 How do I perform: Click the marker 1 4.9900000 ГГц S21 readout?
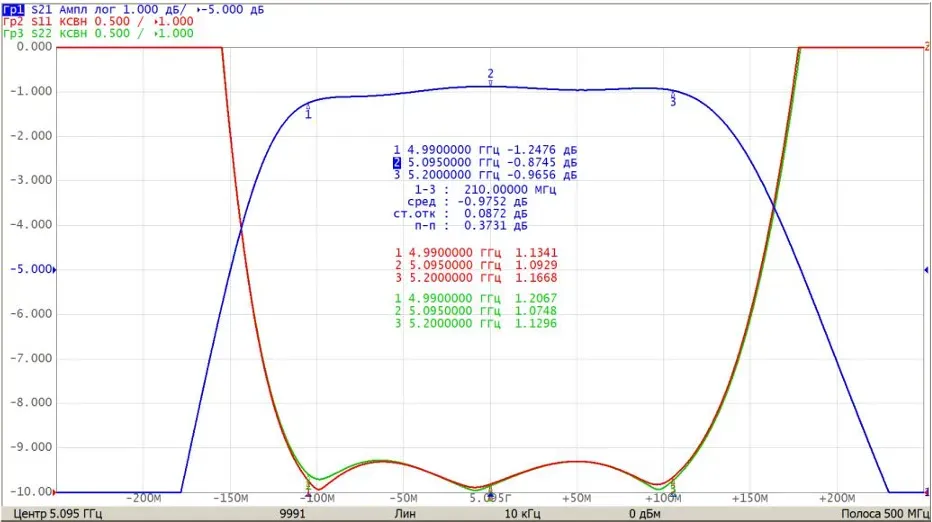tap(485, 150)
